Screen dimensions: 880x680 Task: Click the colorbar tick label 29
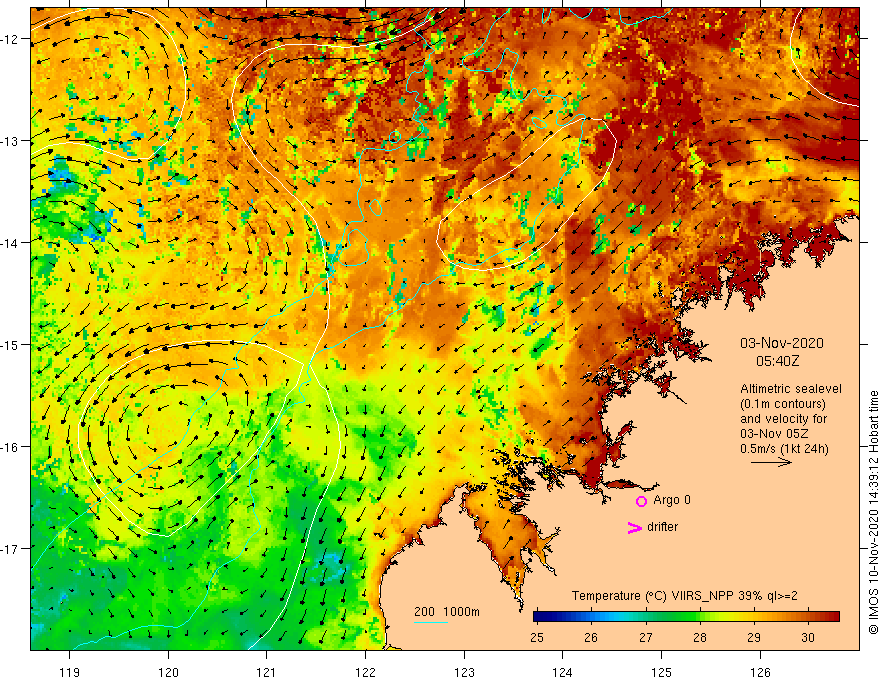tap(754, 637)
